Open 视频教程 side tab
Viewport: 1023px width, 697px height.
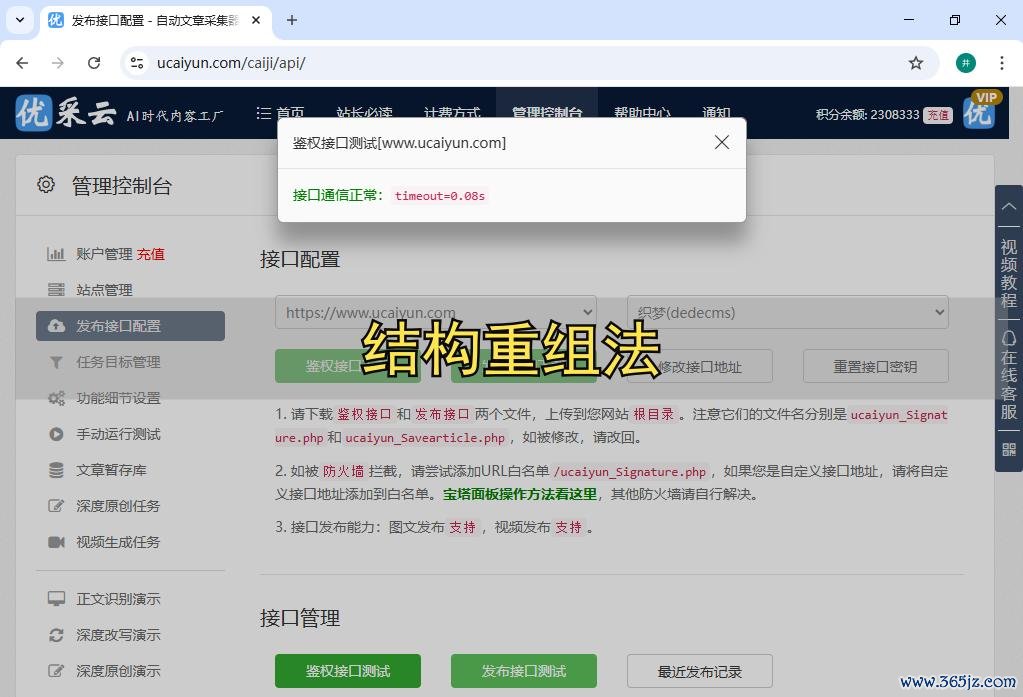tap(1009, 273)
